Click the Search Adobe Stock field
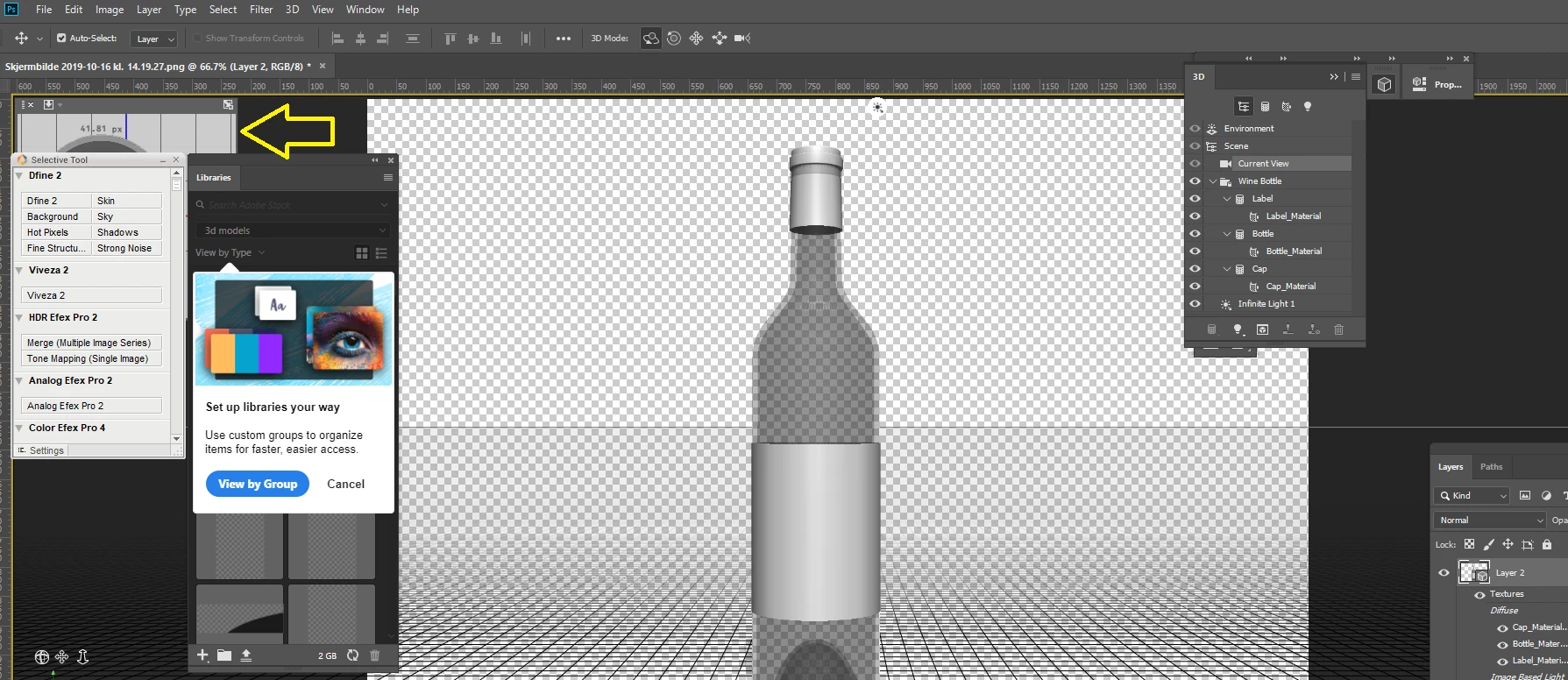1568x680 pixels. (x=293, y=205)
